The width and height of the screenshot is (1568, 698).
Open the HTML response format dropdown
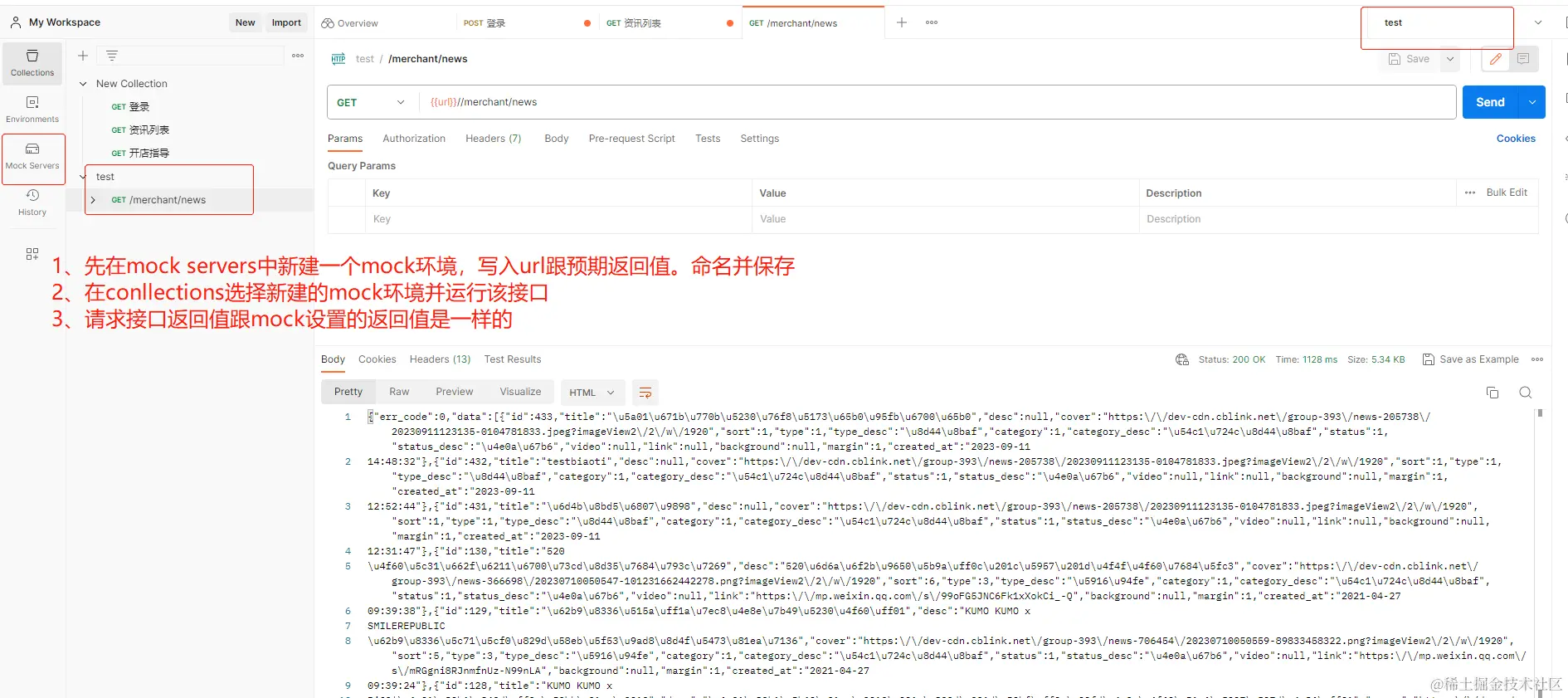coord(592,393)
